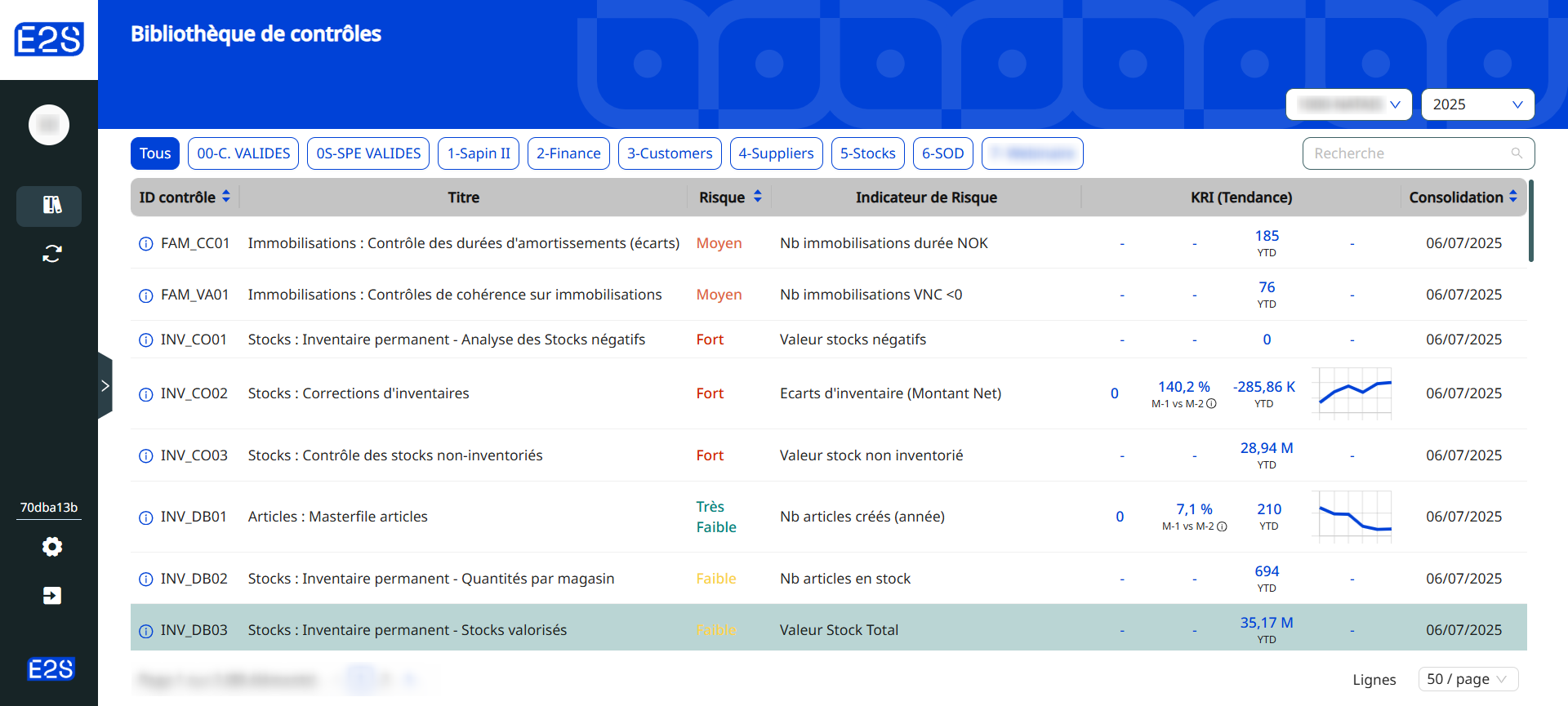
Task: Sort table by Consolidation column
Action: 1513,197
